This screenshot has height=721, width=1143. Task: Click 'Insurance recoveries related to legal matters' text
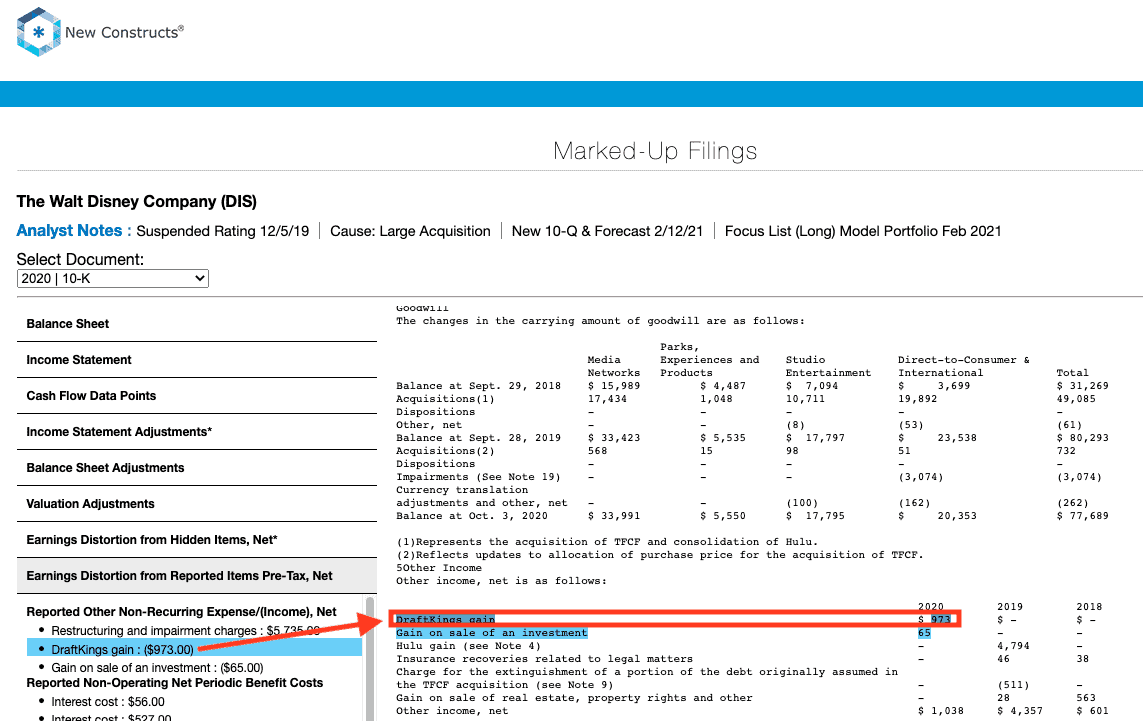[x=545, y=659]
